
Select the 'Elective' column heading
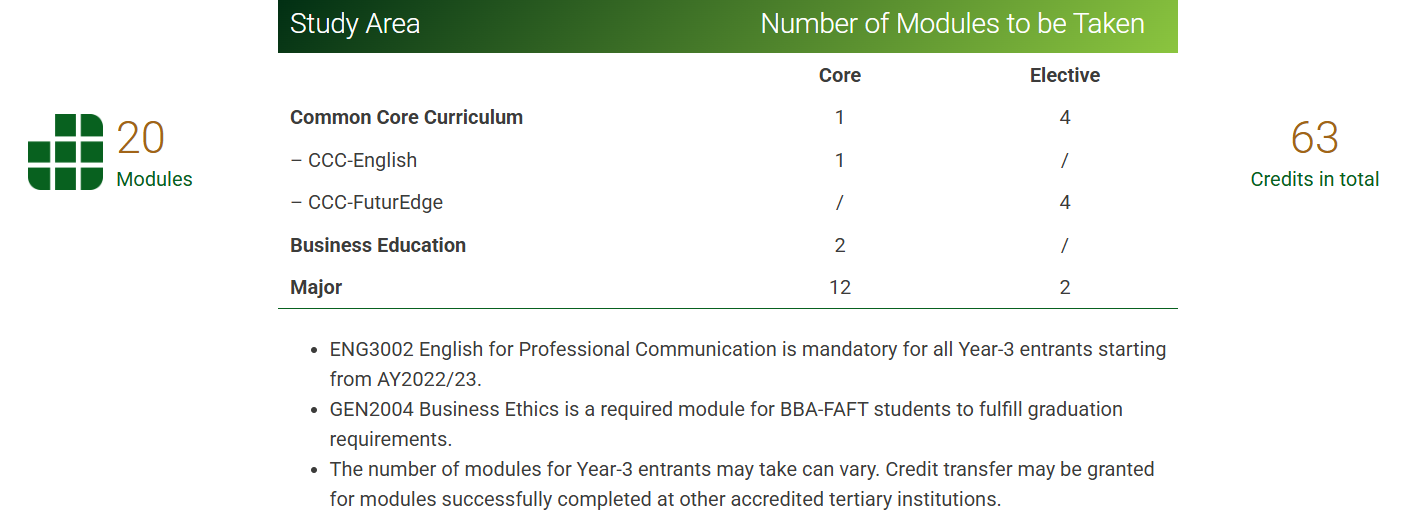tap(1065, 75)
